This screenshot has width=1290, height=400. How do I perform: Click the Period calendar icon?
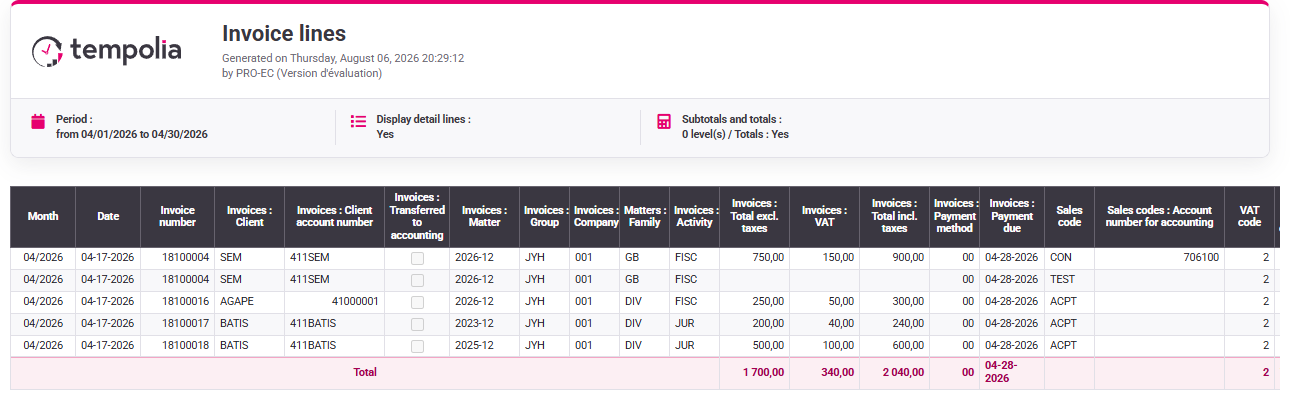tap(38, 122)
